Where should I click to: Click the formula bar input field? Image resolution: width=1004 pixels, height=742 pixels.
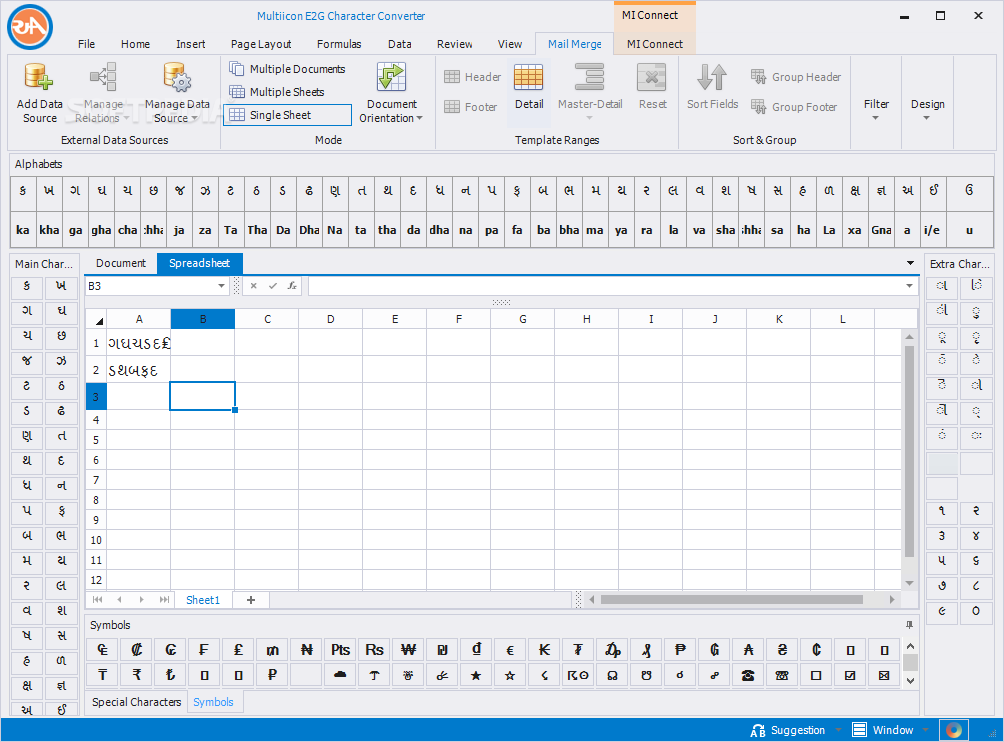pos(605,286)
